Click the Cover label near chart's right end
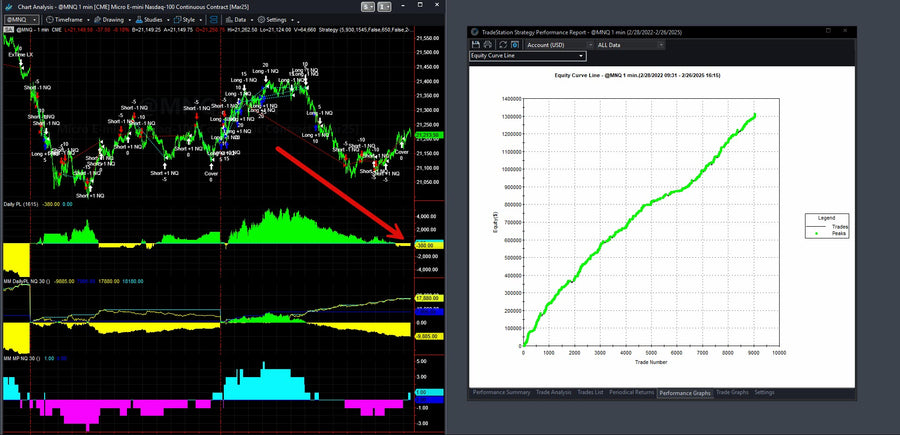 [402, 152]
